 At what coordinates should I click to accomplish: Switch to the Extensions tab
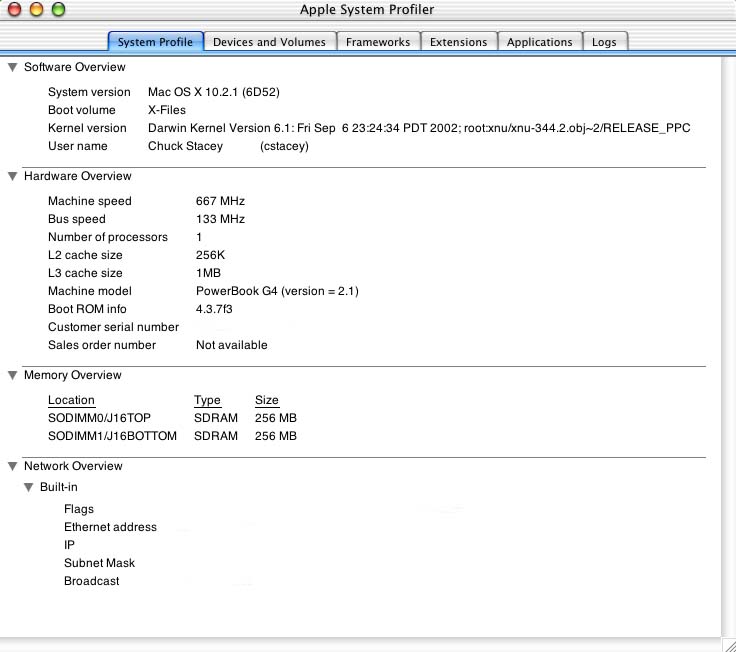[x=459, y=42]
